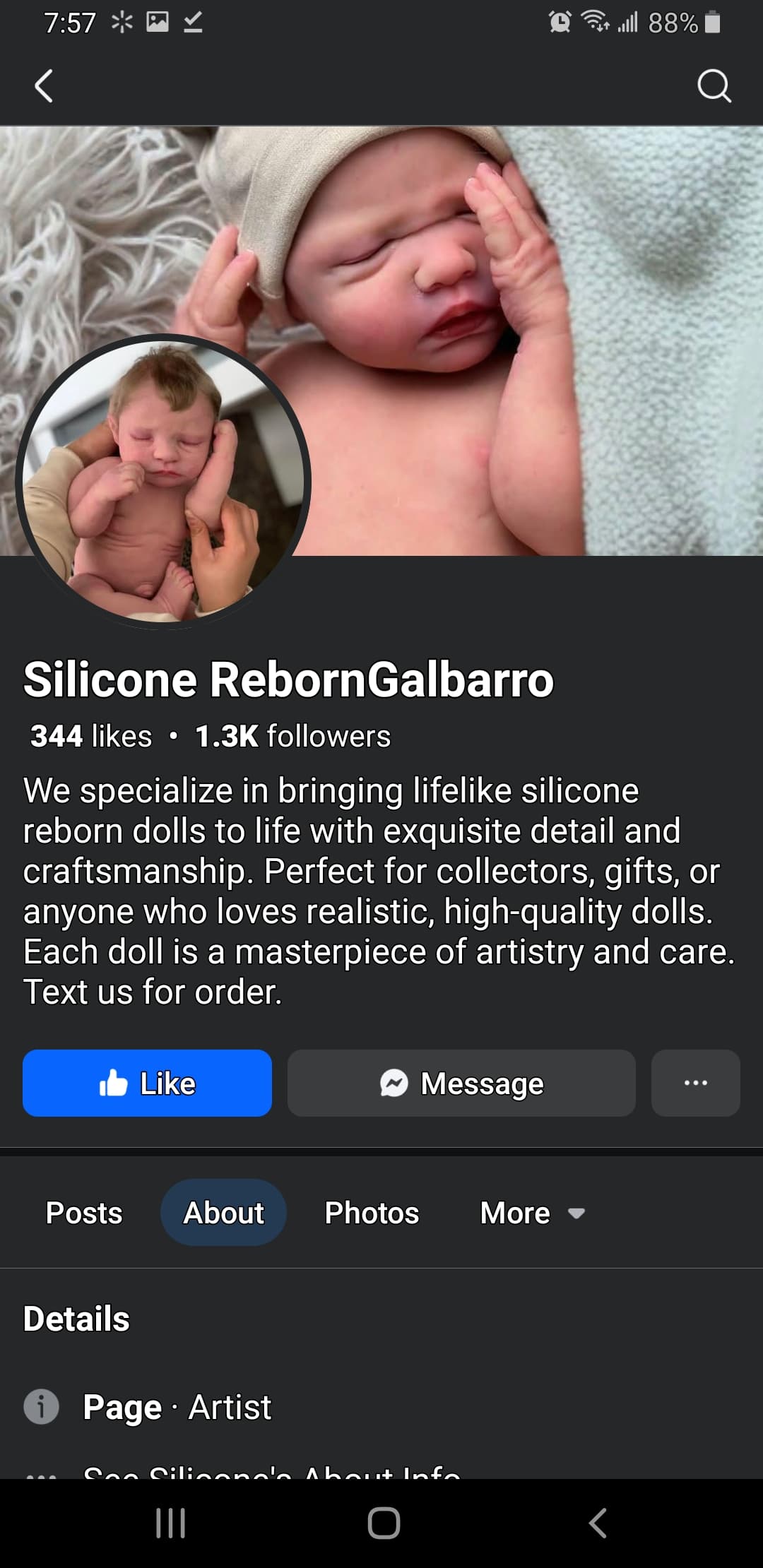This screenshot has width=763, height=1568.
Task: Tap the 344 likes count
Action: 90,736
